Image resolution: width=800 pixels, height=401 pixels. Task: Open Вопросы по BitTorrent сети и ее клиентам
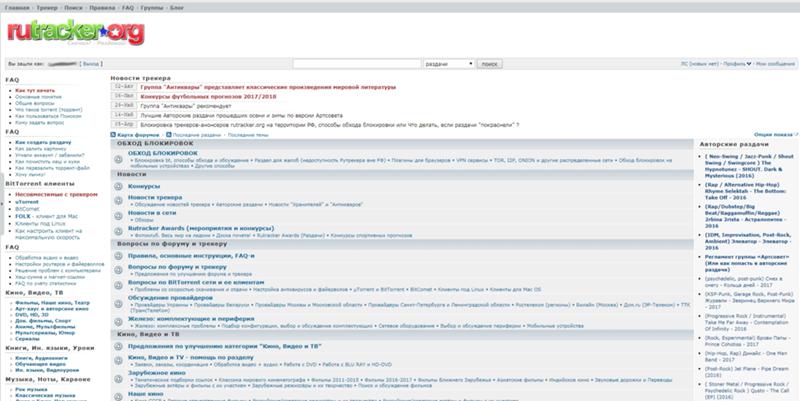196,282
